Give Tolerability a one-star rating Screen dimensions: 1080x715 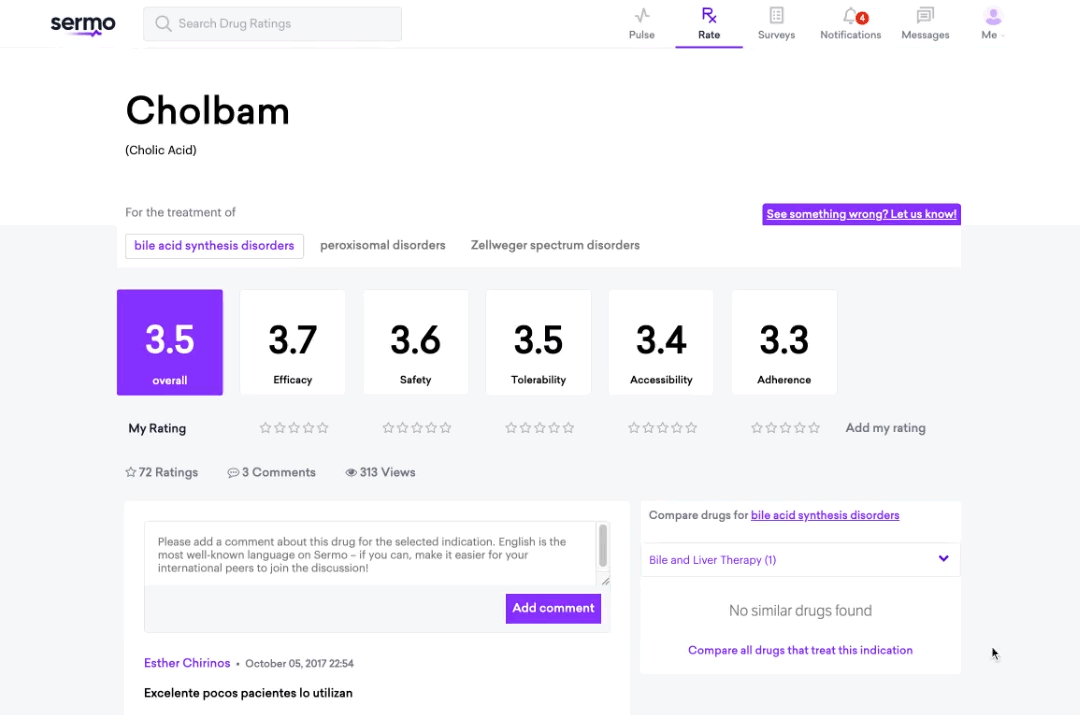pyautogui.click(x=510, y=428)
